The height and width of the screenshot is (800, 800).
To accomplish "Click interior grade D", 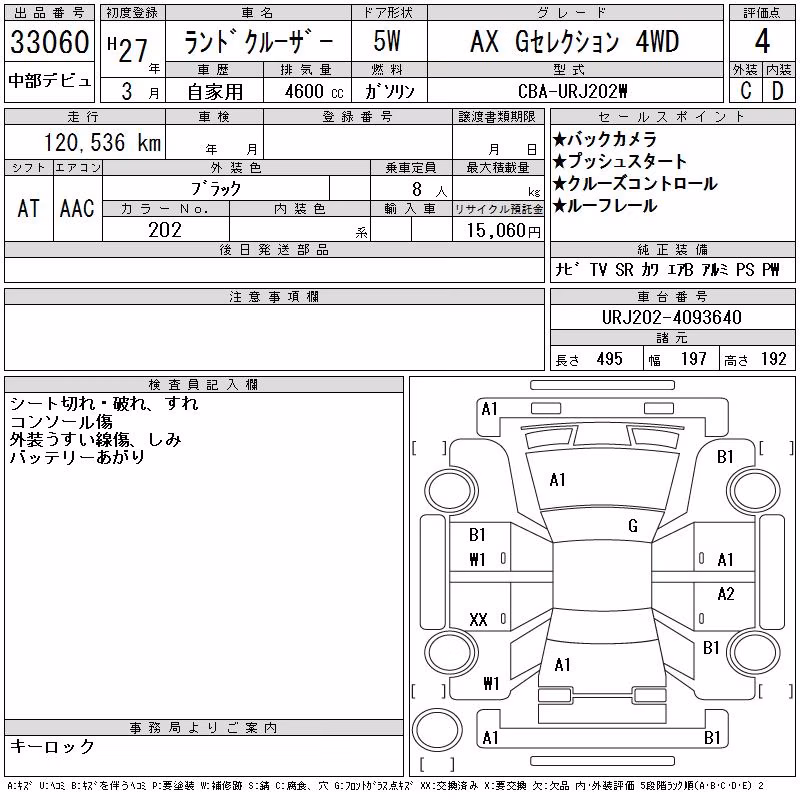I will [778, 91].
